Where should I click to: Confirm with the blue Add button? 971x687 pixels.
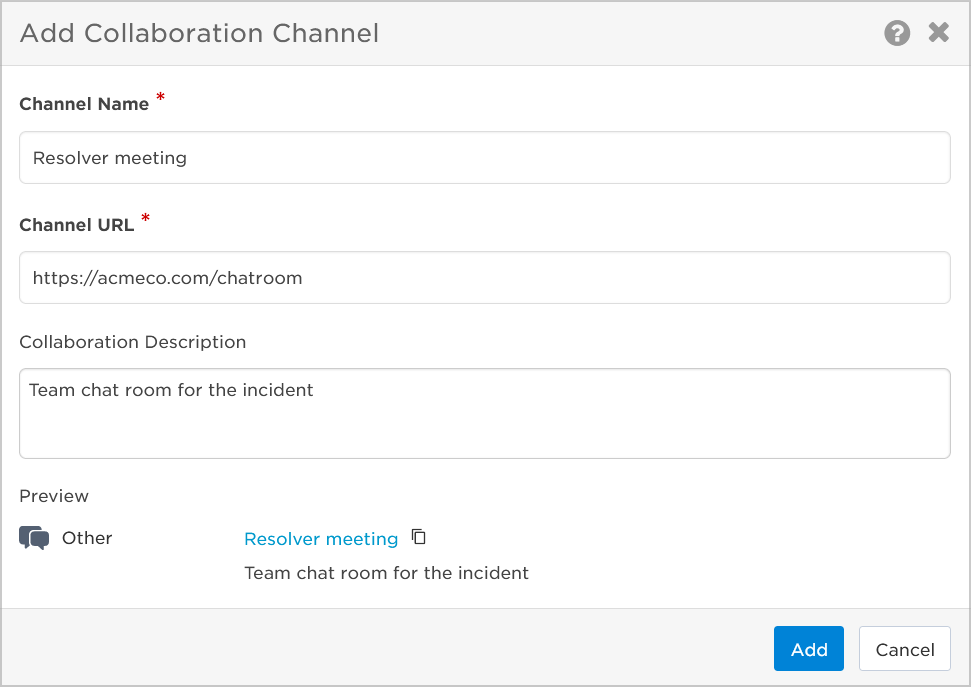point(809,649)
